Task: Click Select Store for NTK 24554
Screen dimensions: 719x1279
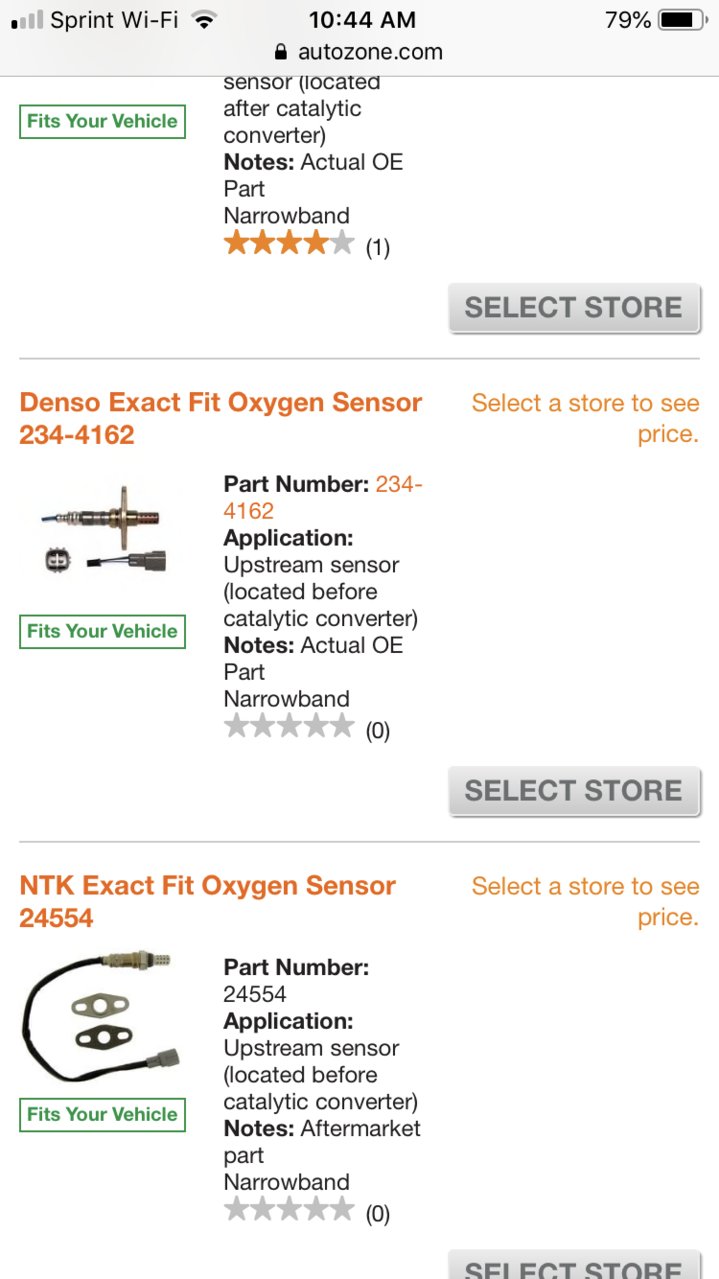Action: tap(574, 1265)
